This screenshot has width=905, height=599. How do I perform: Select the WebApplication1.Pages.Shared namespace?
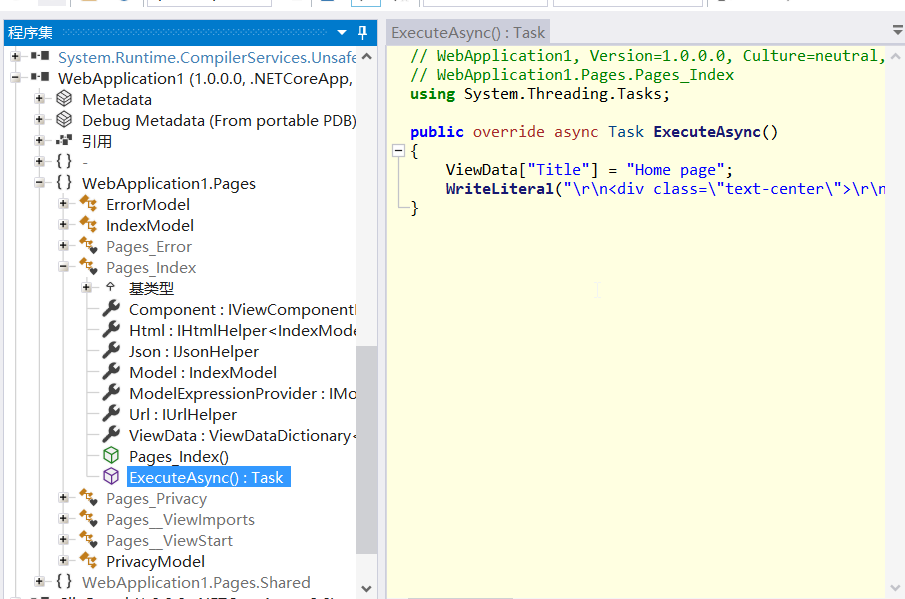[196, 582]
